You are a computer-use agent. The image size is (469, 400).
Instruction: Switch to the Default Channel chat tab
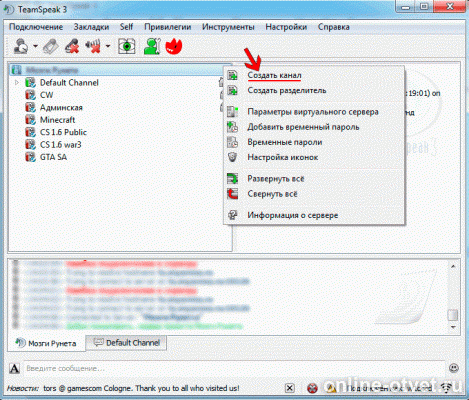(126, 343)
